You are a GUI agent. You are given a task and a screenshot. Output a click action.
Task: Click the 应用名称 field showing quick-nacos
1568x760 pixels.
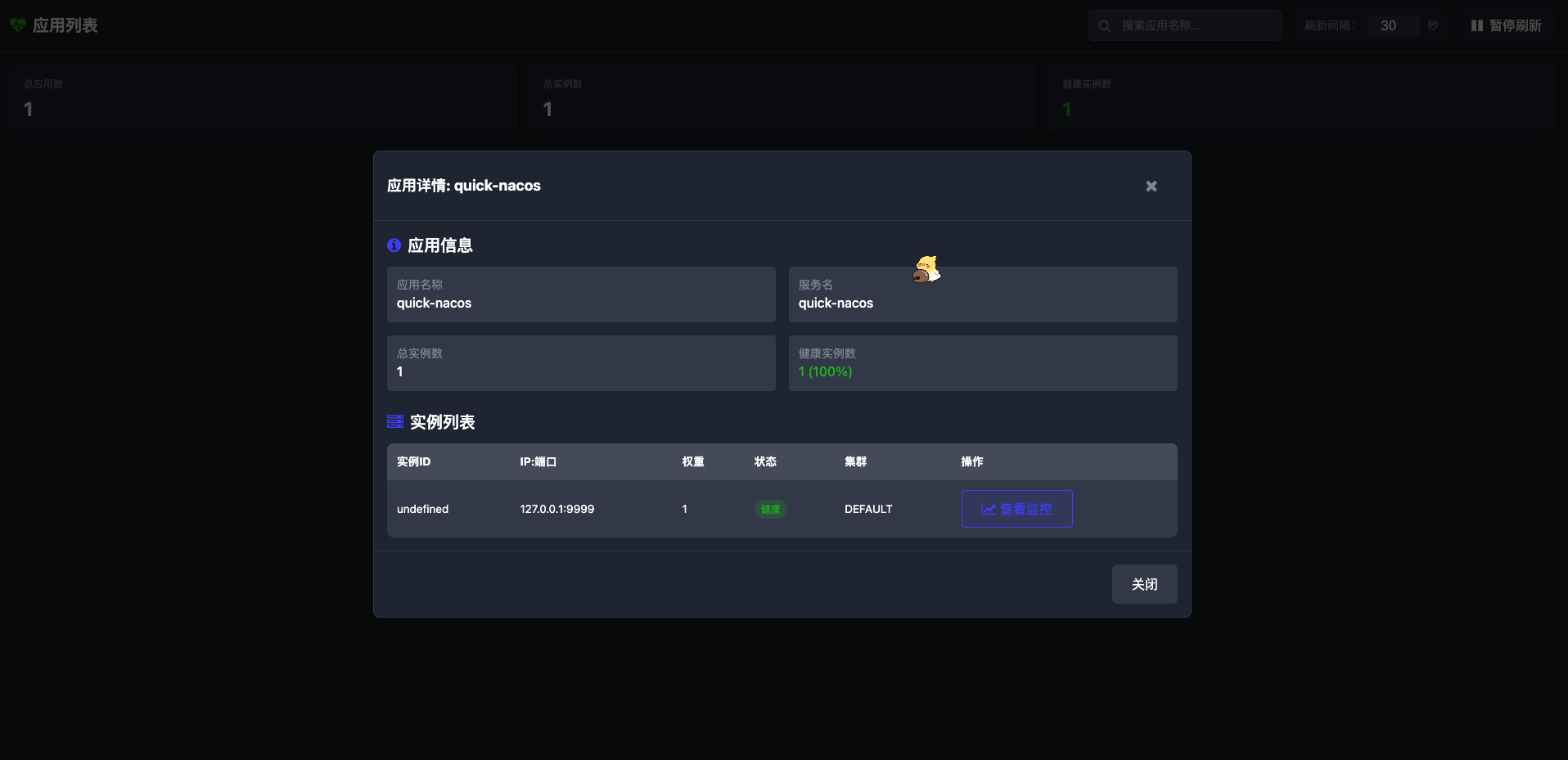coord(580,295)
